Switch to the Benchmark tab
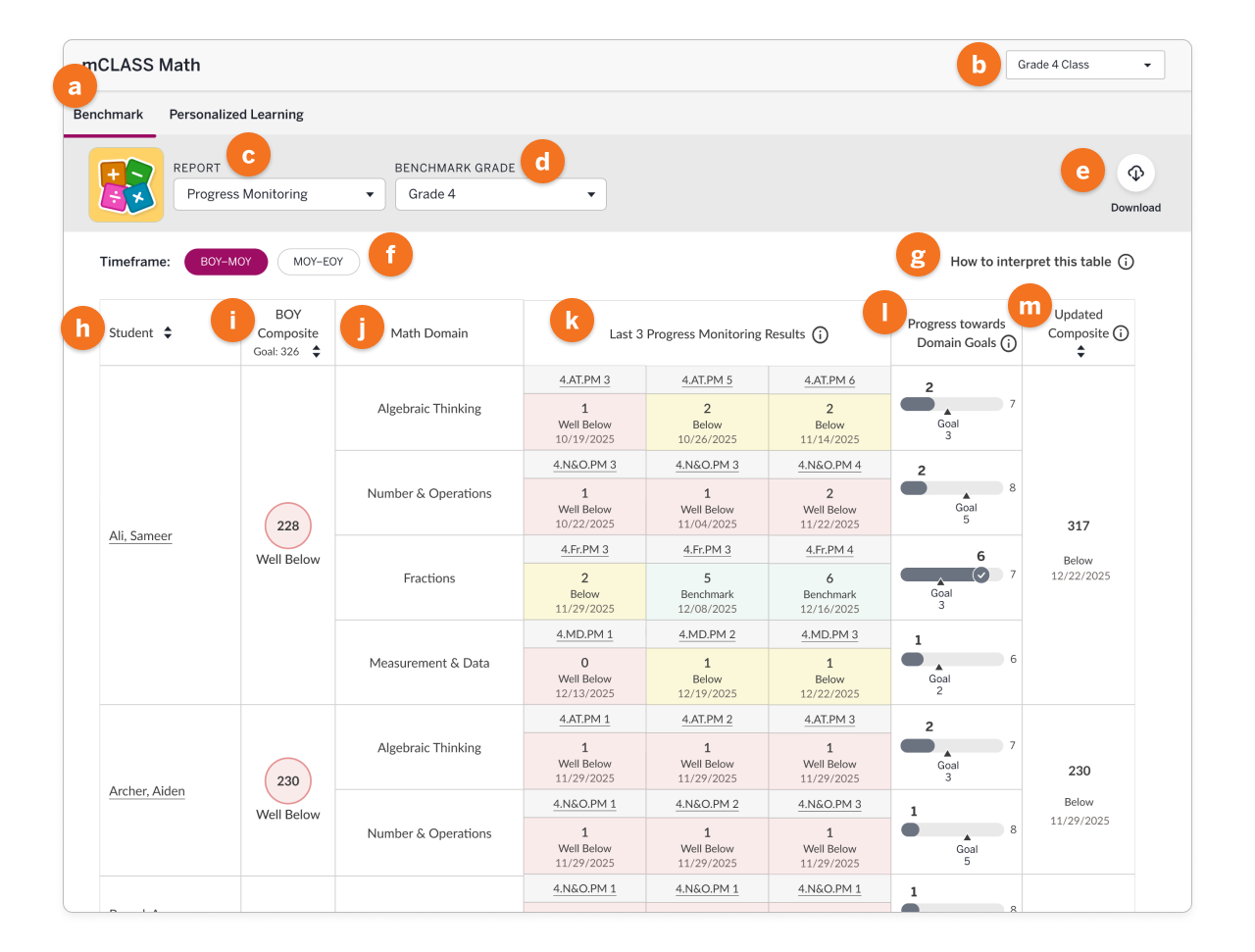The height and width of the screenshot is (952, 1255). pyautogui.click(x=108, y=115)
